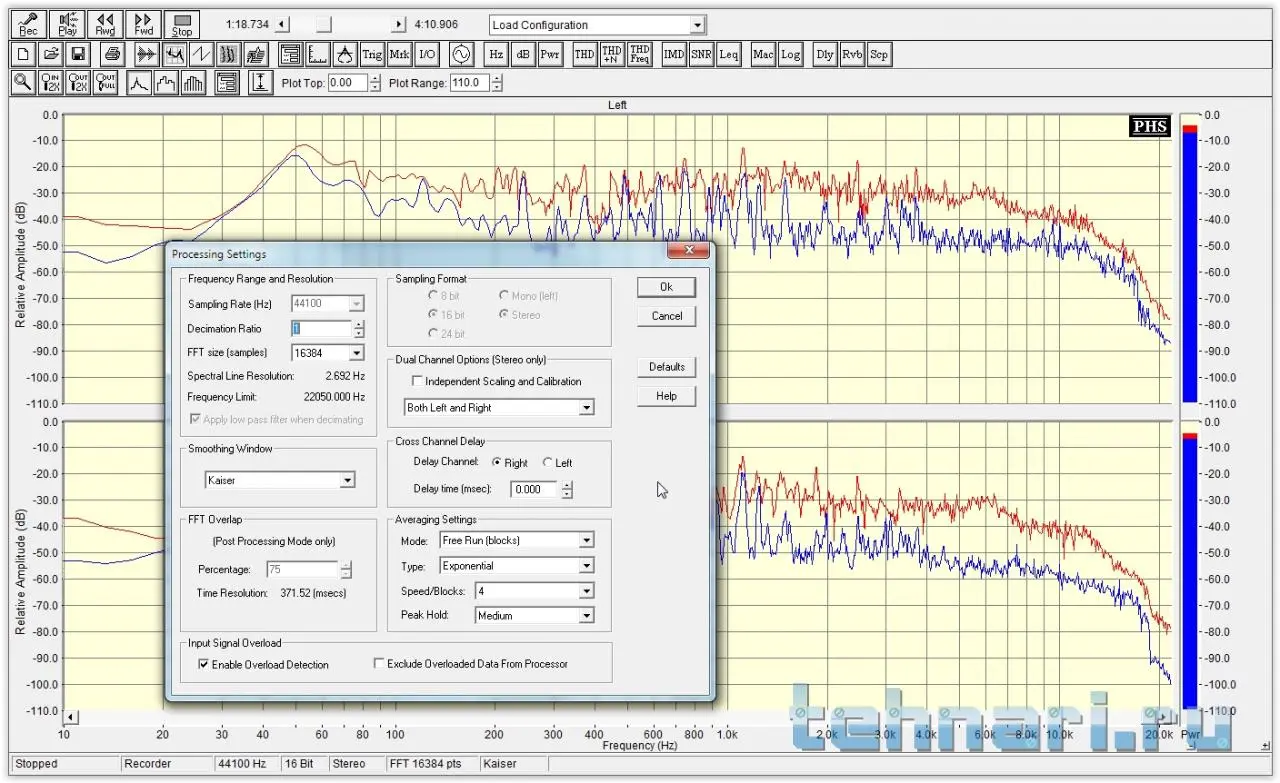Click the Mrk marker toolbar icon
This screenshot has width=1280, height=783.
(399, 54)
